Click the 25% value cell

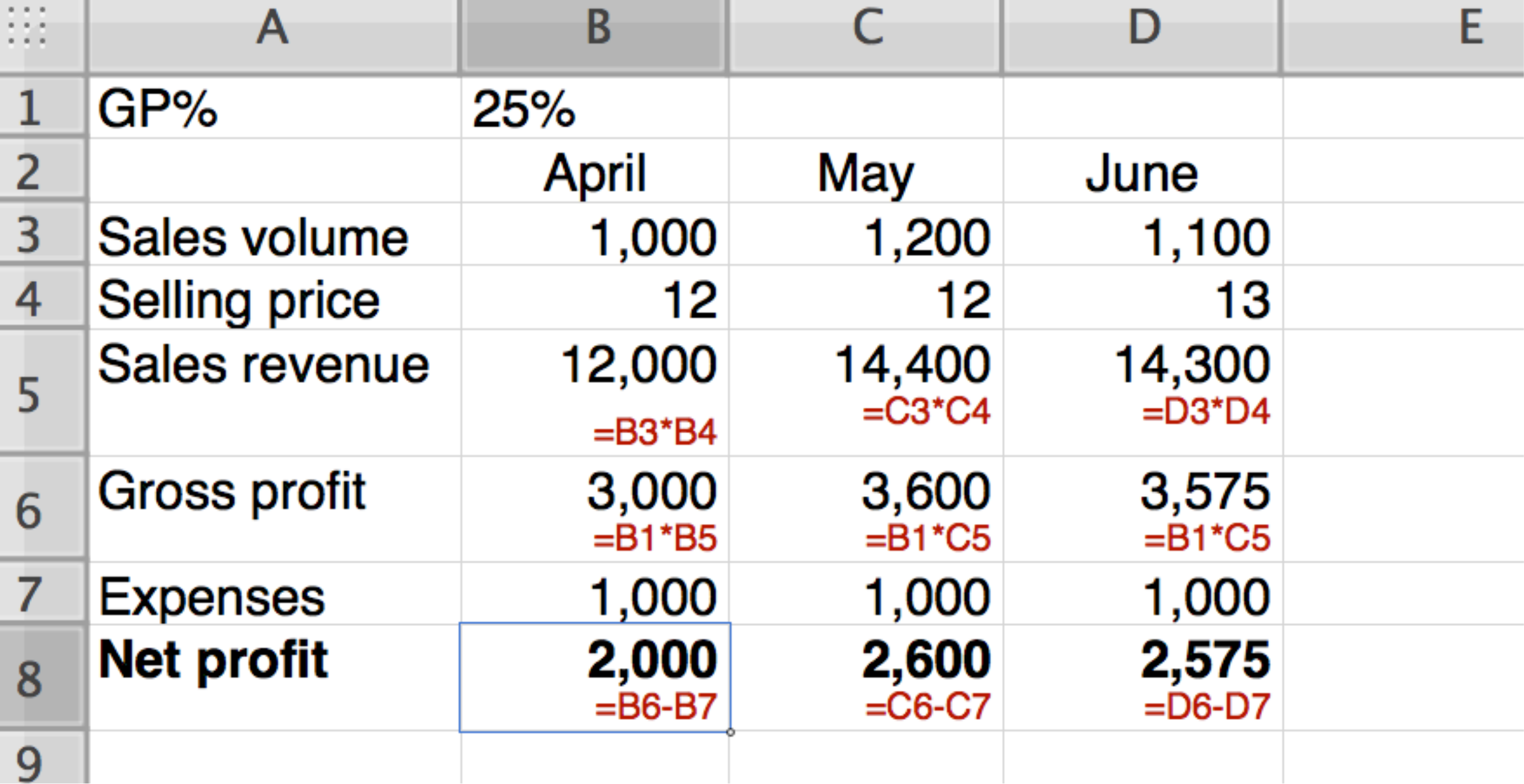click(x=595, y=107)
